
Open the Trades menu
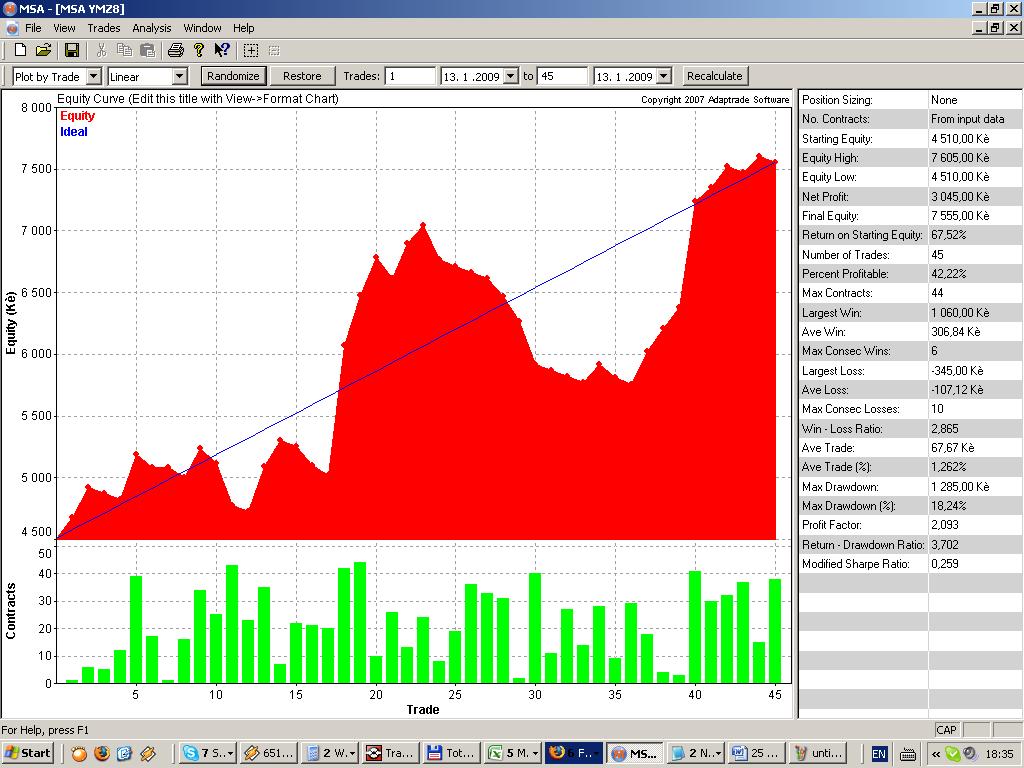[104, 28]
